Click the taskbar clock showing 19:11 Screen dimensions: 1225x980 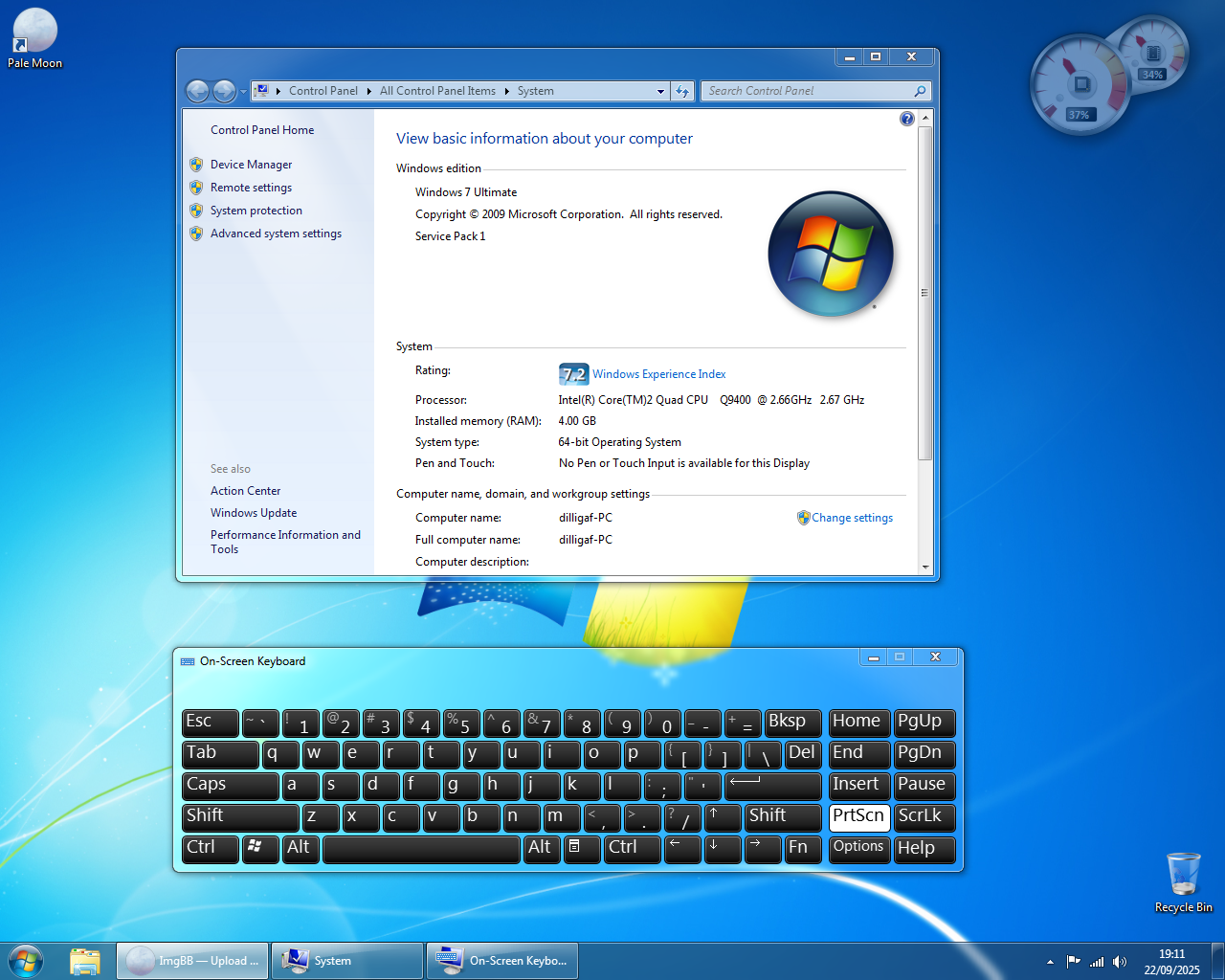tap(1171, 962)
